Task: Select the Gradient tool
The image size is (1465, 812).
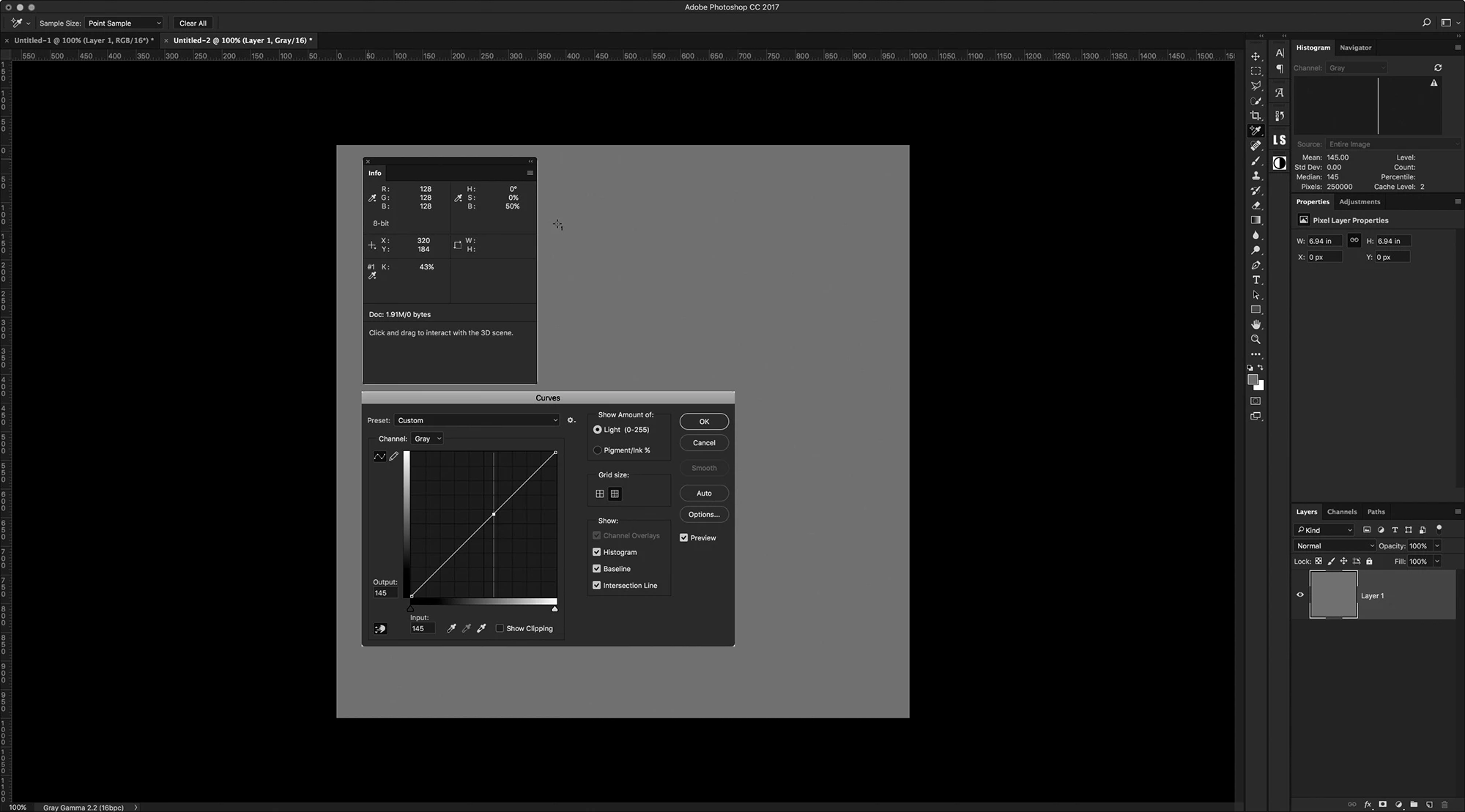Action: click(x=1256, y=220)
